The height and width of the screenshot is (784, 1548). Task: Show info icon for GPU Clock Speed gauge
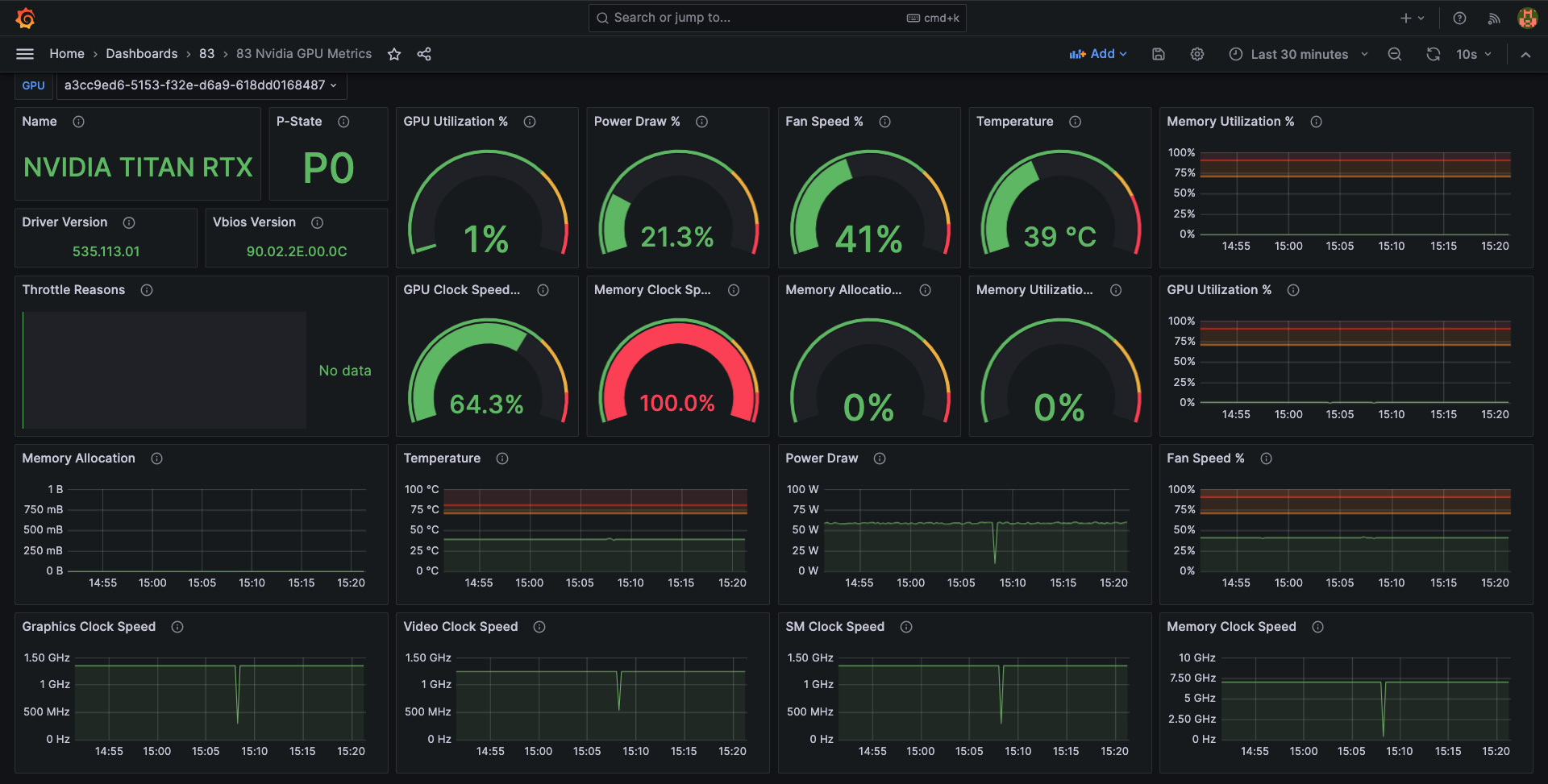(x=543, y=290)
